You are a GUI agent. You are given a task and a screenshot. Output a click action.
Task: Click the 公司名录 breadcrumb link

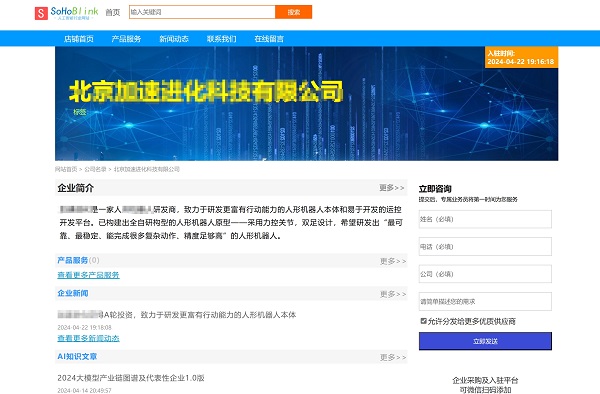click(95, 169)
